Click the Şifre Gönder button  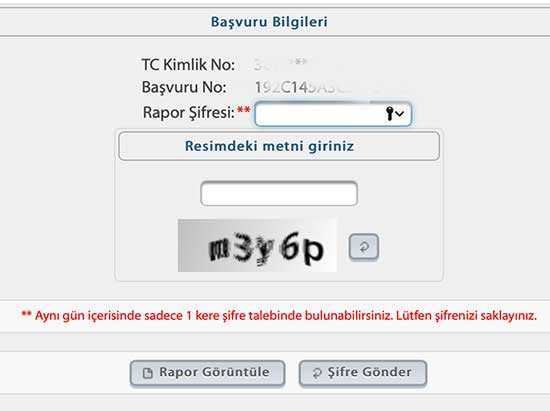pyautogui.click(x=363, y=373)
